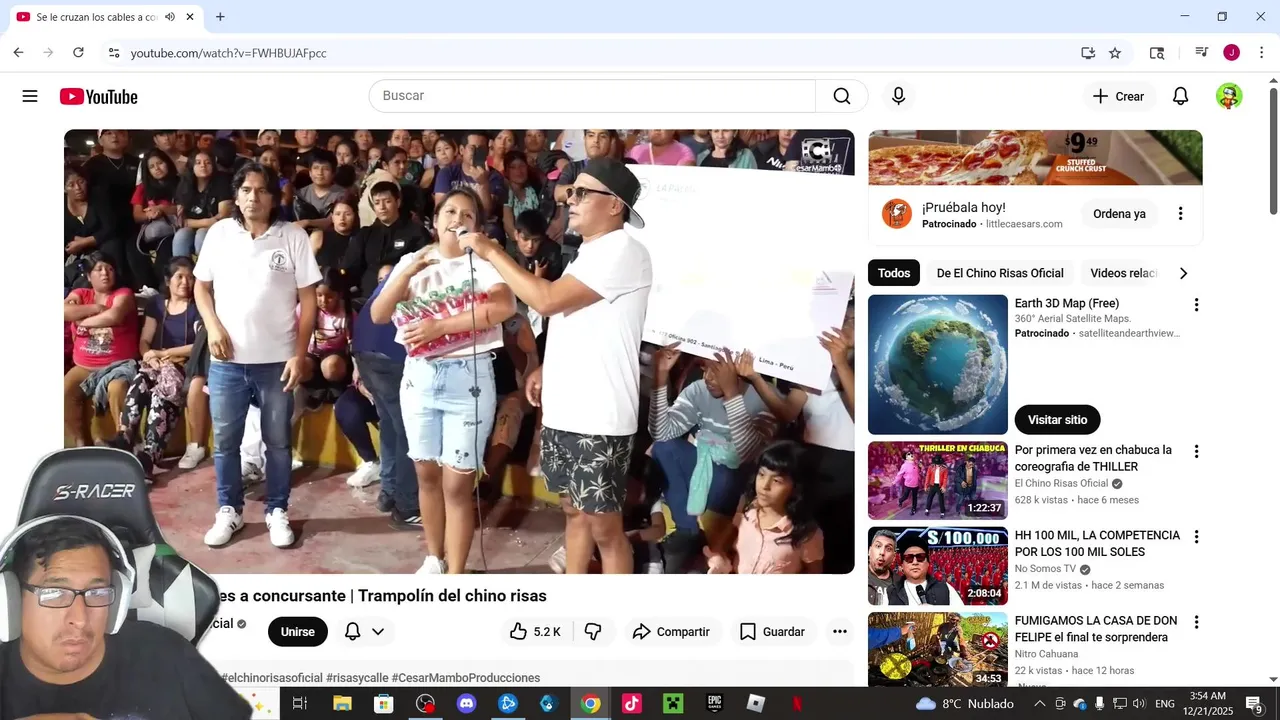Open the YouTube account avatar menu
The image size is (1280, 720).
coord(1229,96)
